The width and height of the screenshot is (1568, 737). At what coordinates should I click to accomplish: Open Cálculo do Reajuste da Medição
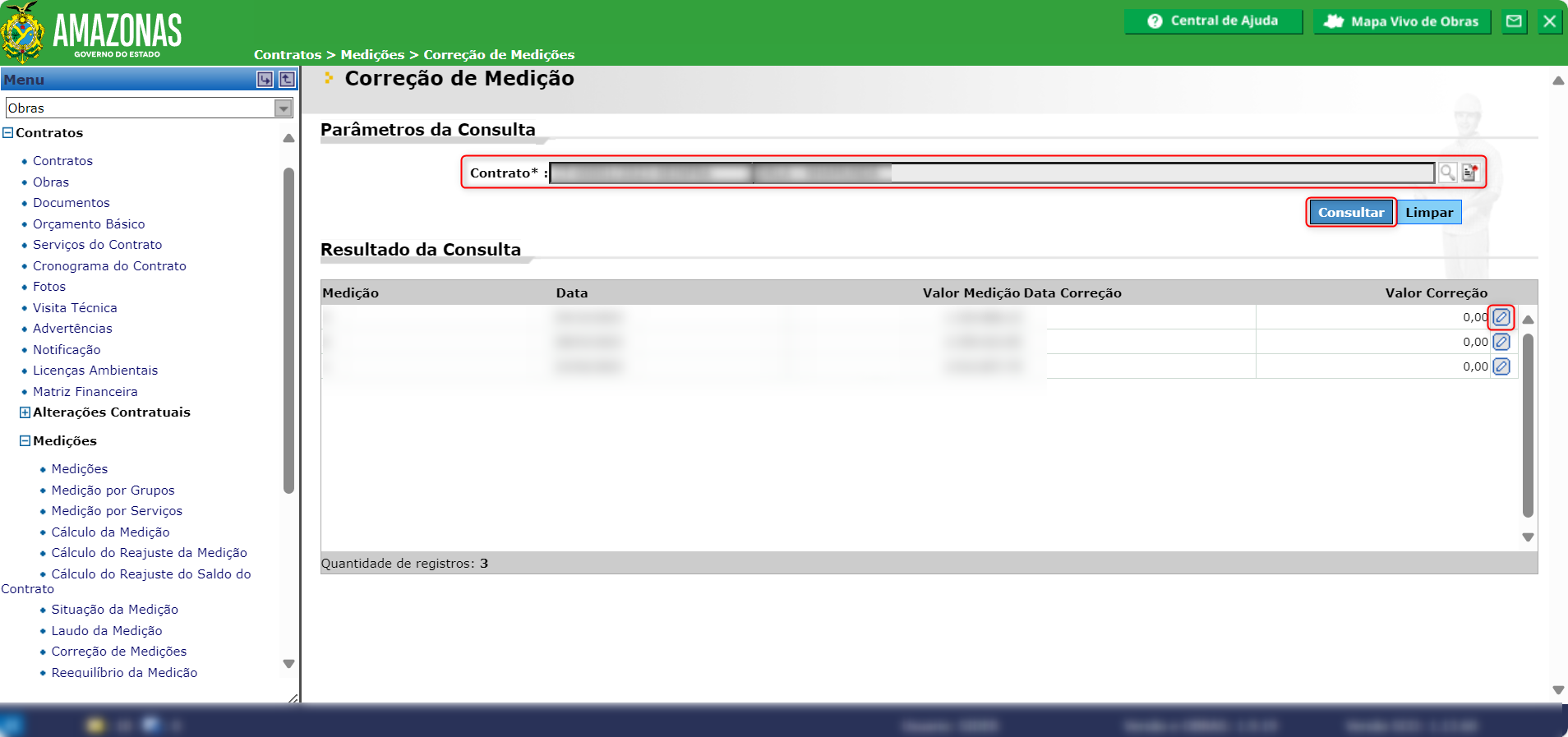(149, 553)
